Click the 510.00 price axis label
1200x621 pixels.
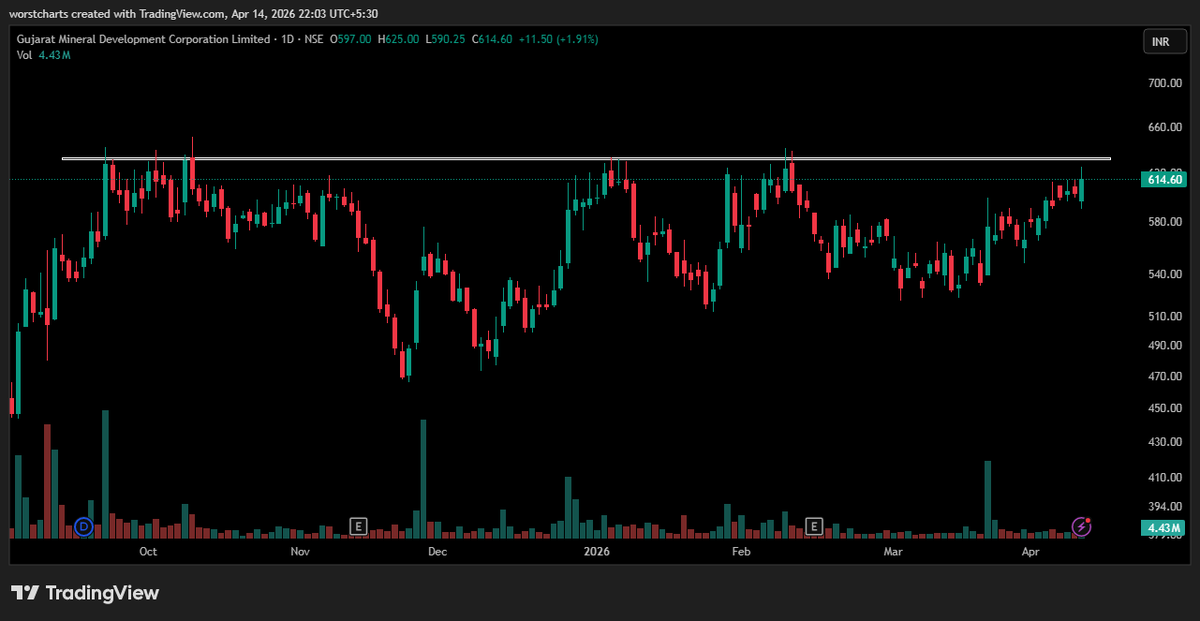[1166, 316]
